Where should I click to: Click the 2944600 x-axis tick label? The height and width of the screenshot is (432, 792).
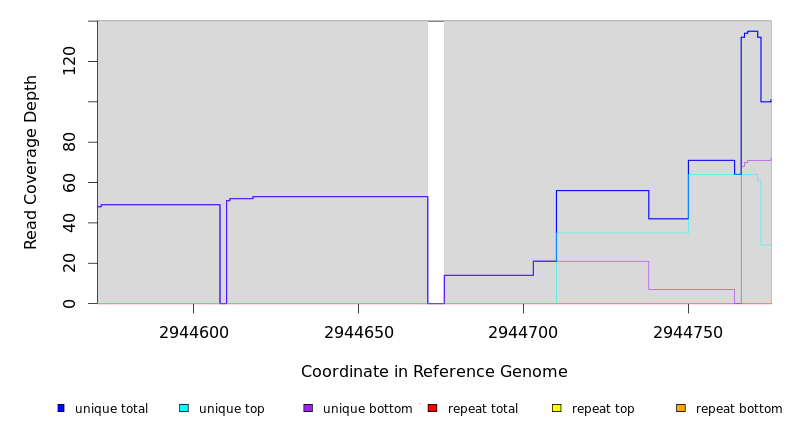tap(193, 332)
